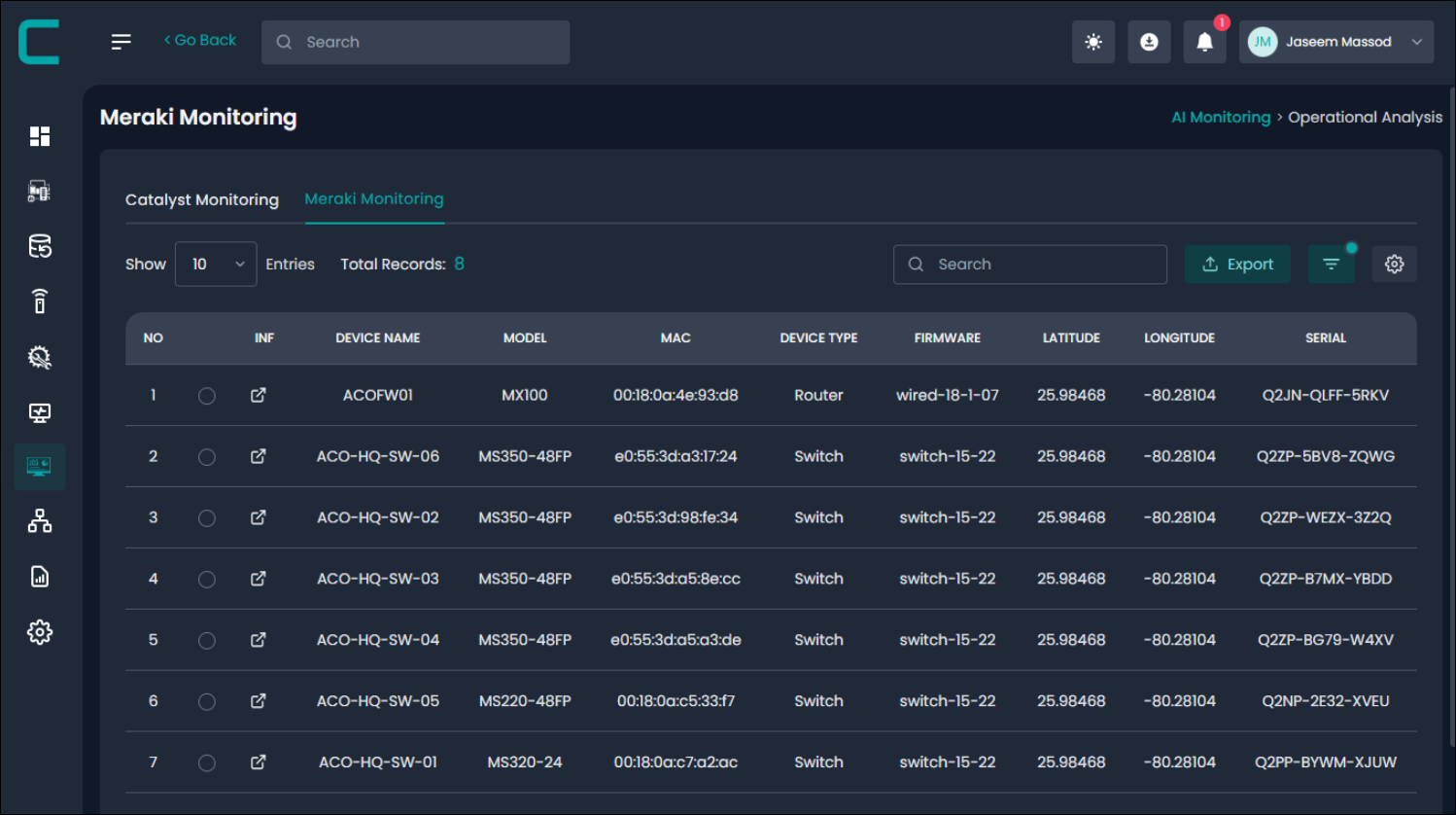Open the reports document sidebar icon

[x=40, y=577]
